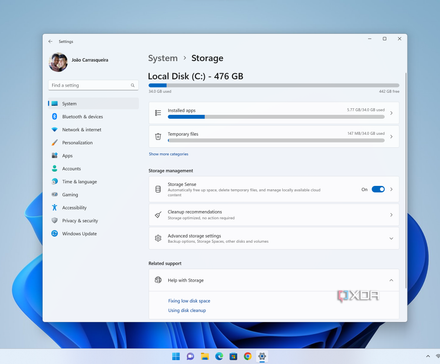The image size is (440, 364).
Task: Open the user profile picture
Action: [x=58, y=62]
